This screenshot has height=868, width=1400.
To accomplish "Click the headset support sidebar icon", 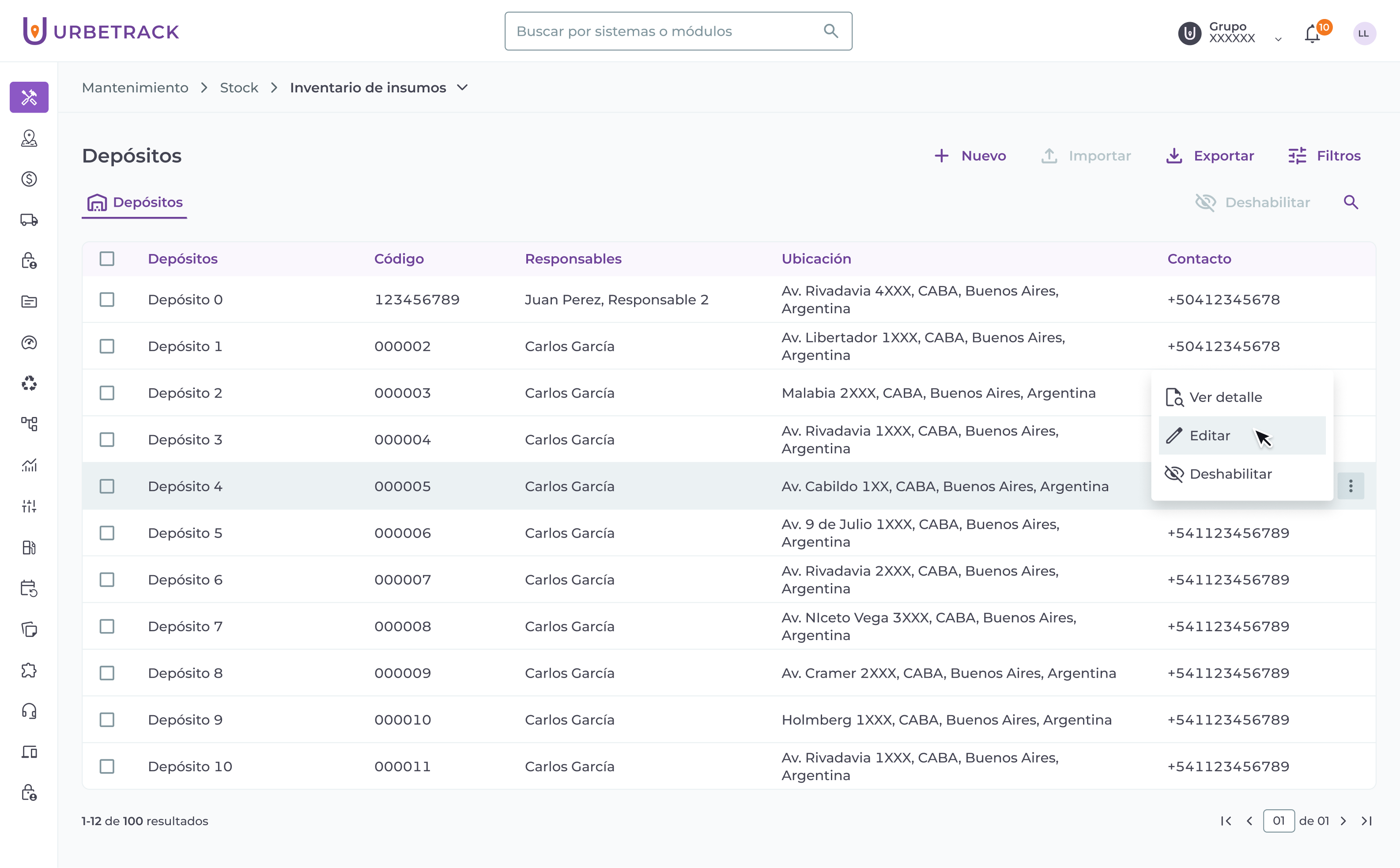I will (29, 711).
